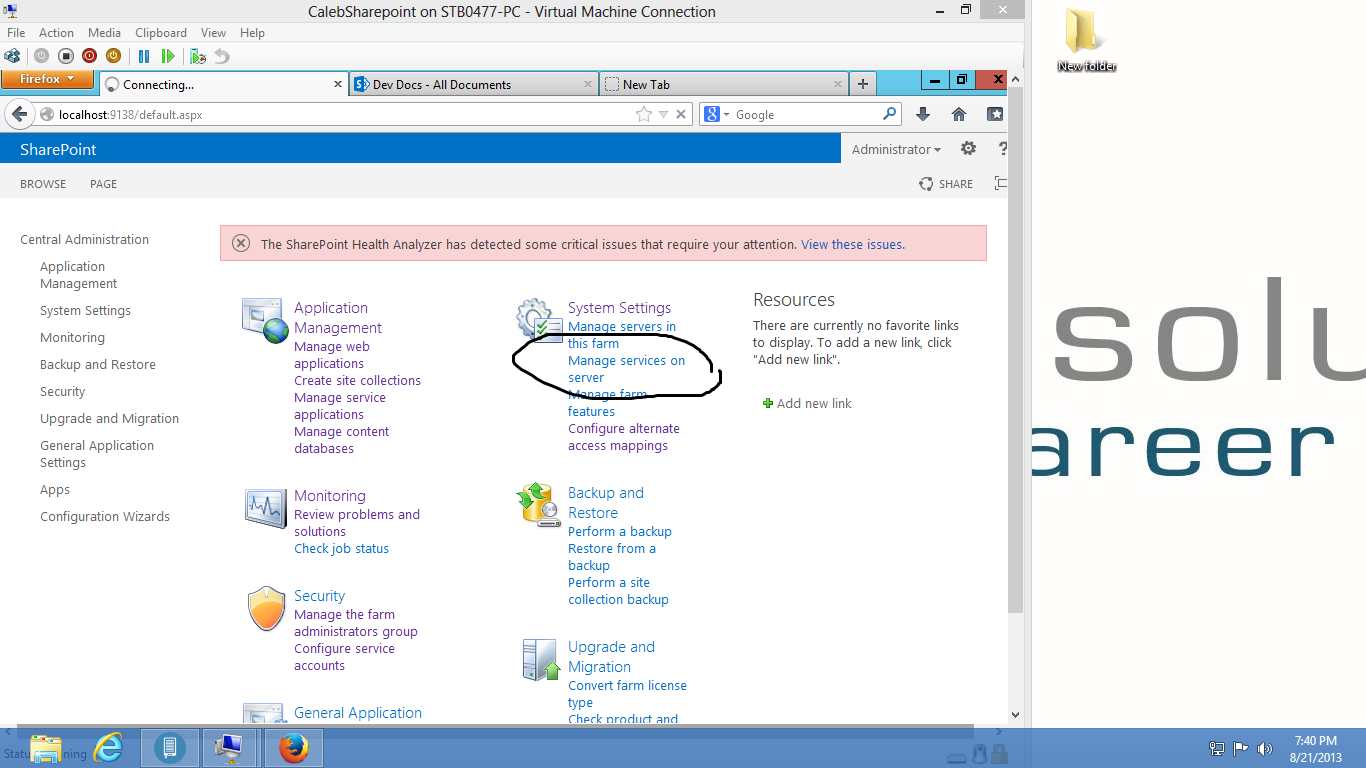The width and height of the screenshot is (1366, 768).
Task: Open the VM Action menu
Action: [56, 33]
